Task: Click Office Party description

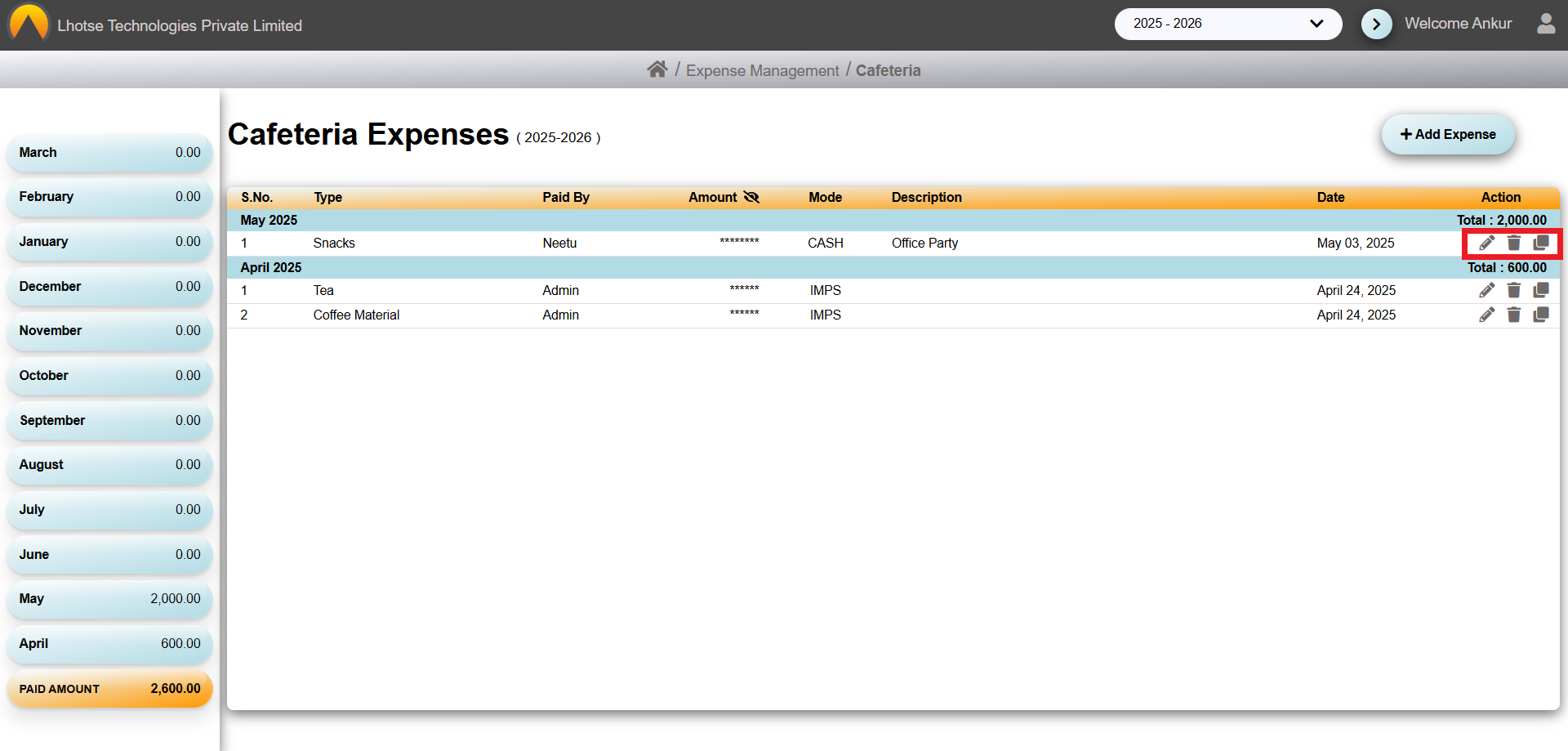Action: point(924,243)
